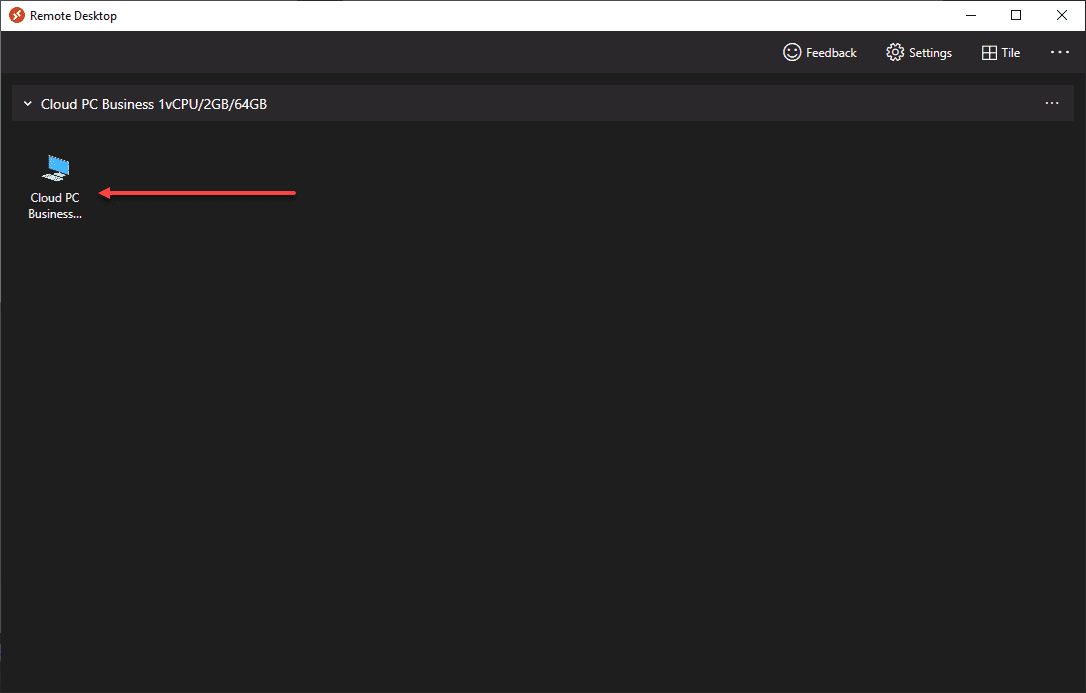Select the blue monitor icon for the Cloud PC
1086x693 pixels.
(x=55, y=168)
